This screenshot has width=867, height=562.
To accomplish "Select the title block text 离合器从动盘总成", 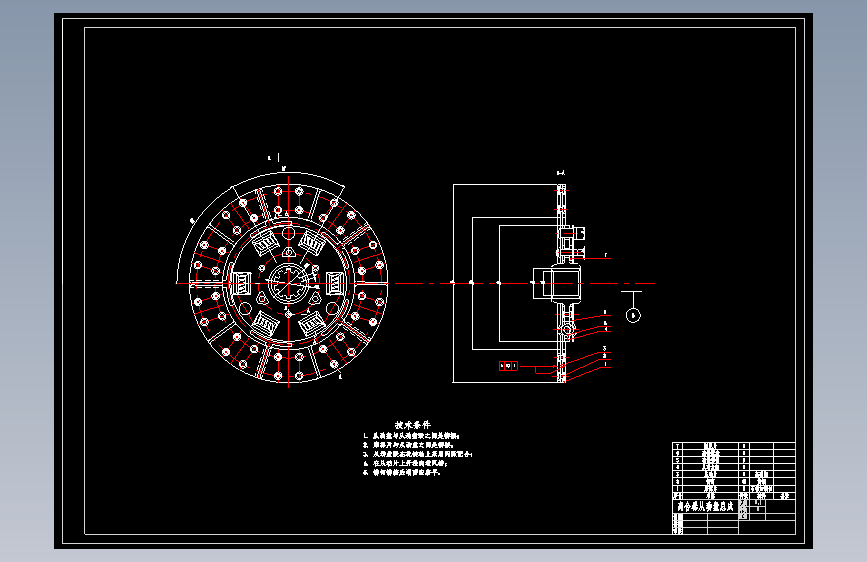I will [x=705, y=506].
